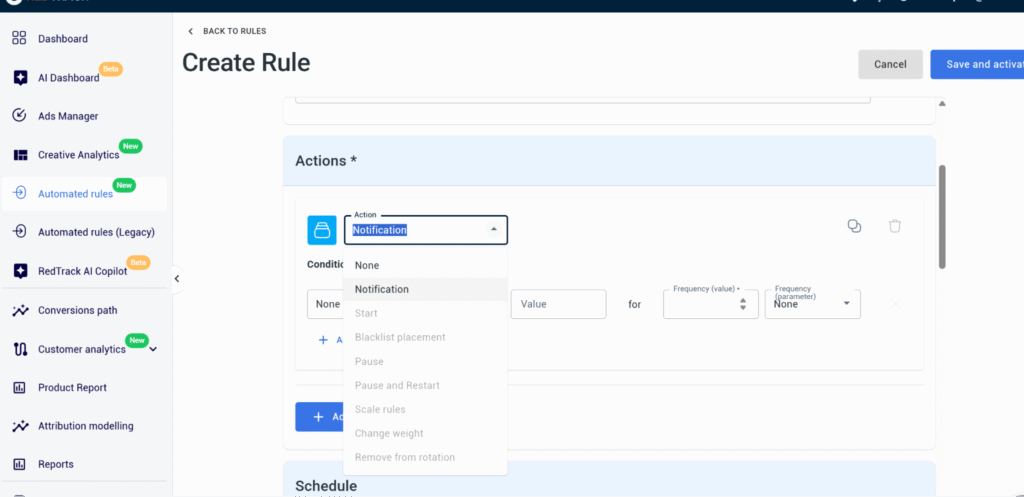This screenshot has height=497, width=1024.
Task: Click the Frequency (value) input field
Action: (711, 304)
